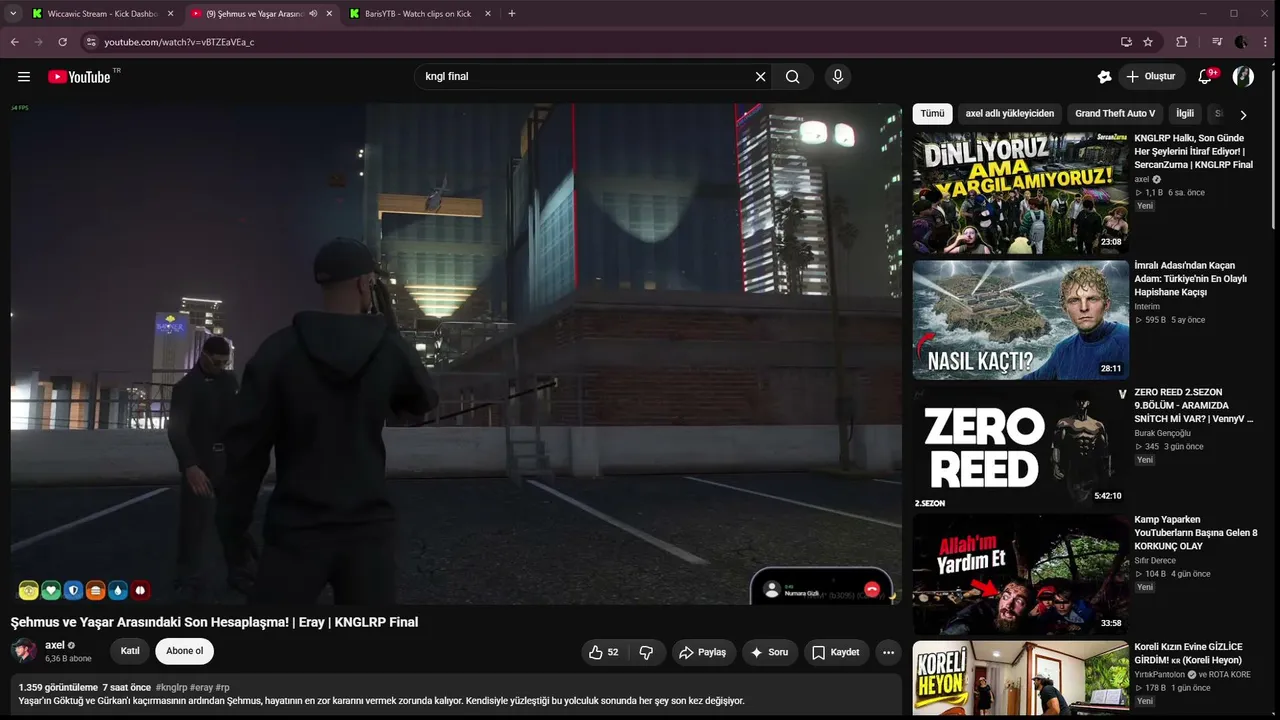Show more filter chips with right chevron
Image resolution: width=1280 pixels, height=720 pixels.
pyautogui.click(x=1243, y=115)
